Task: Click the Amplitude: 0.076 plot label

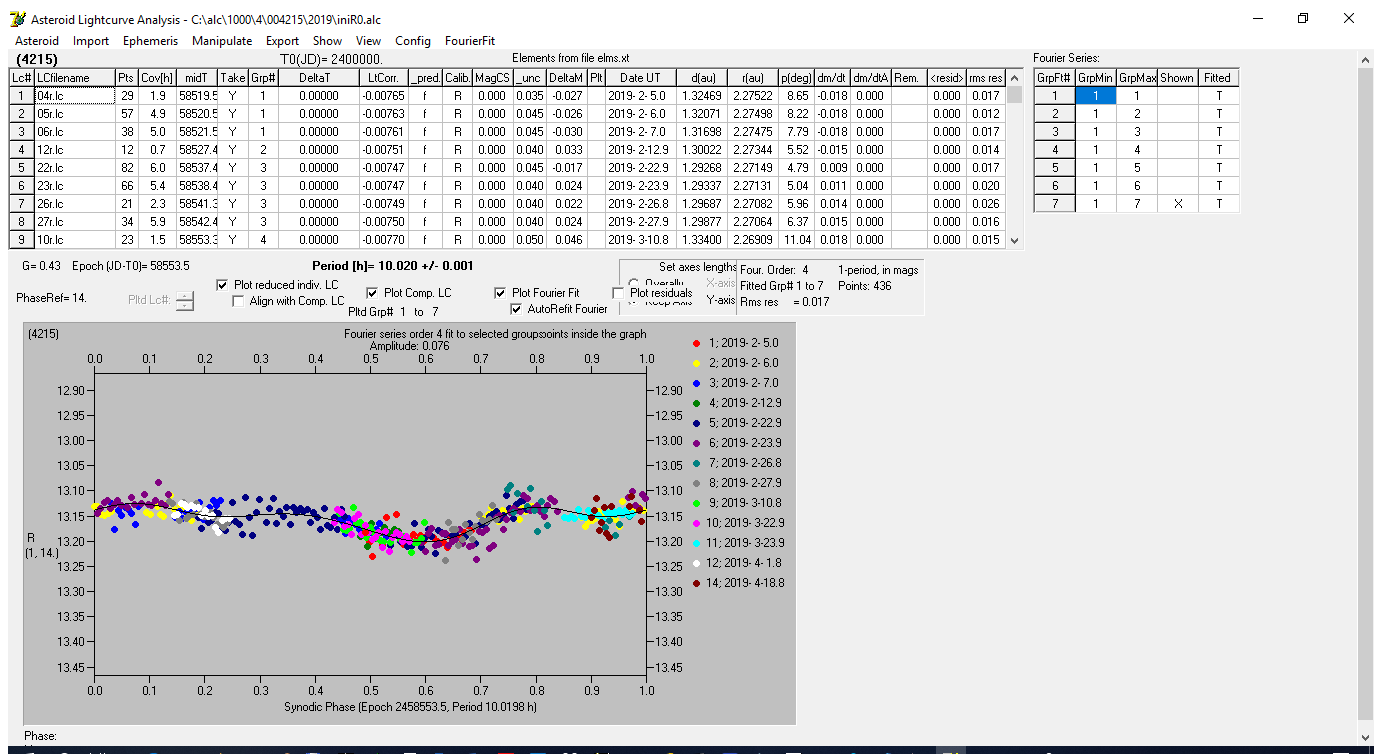Action: click(410, 345)
